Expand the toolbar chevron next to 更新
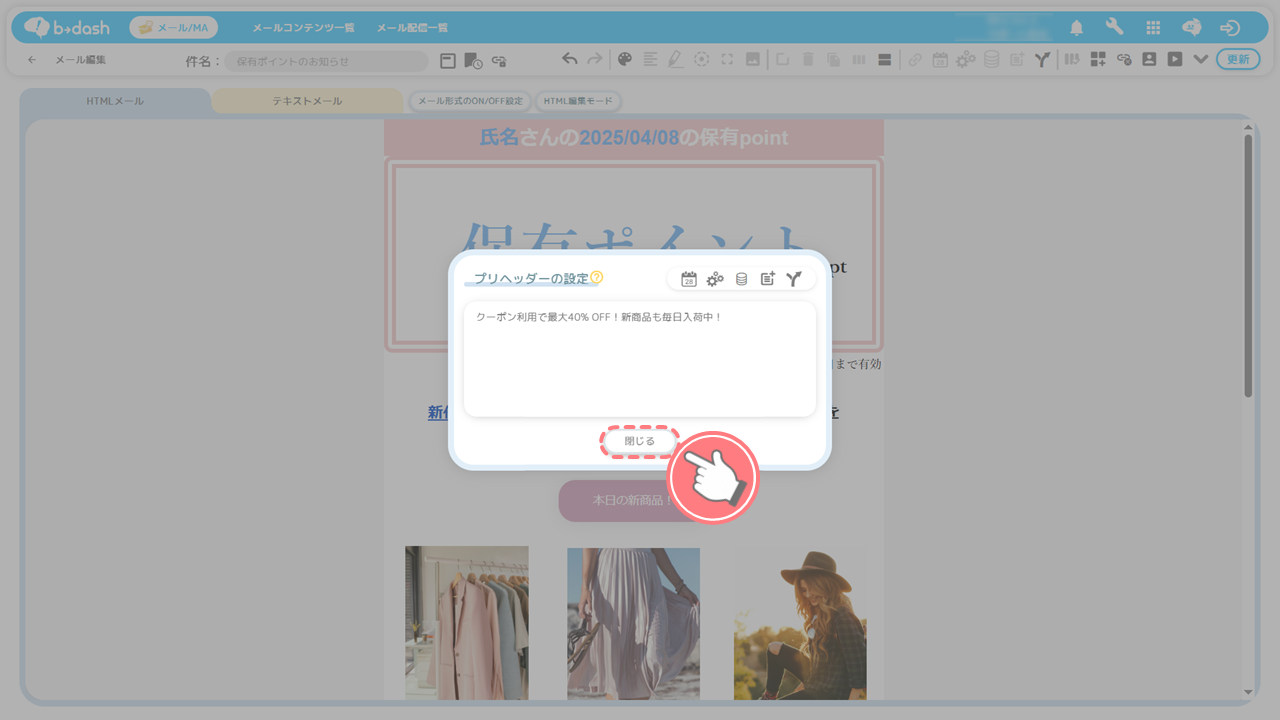This screenshot has height=720, width=1280. coord(1201,60)
